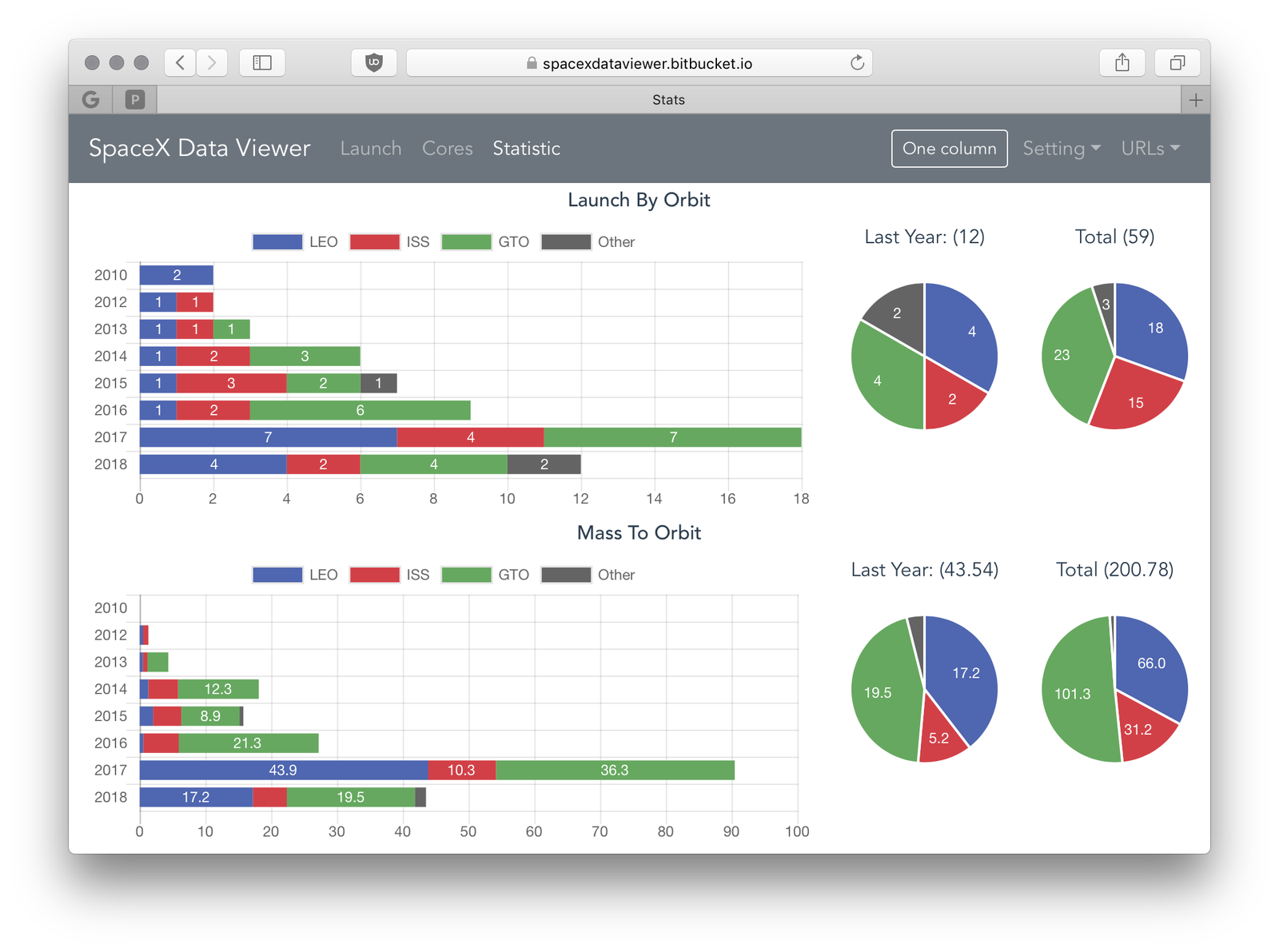Click the red ISS swatch in Mass To Orbit legend

374,575
